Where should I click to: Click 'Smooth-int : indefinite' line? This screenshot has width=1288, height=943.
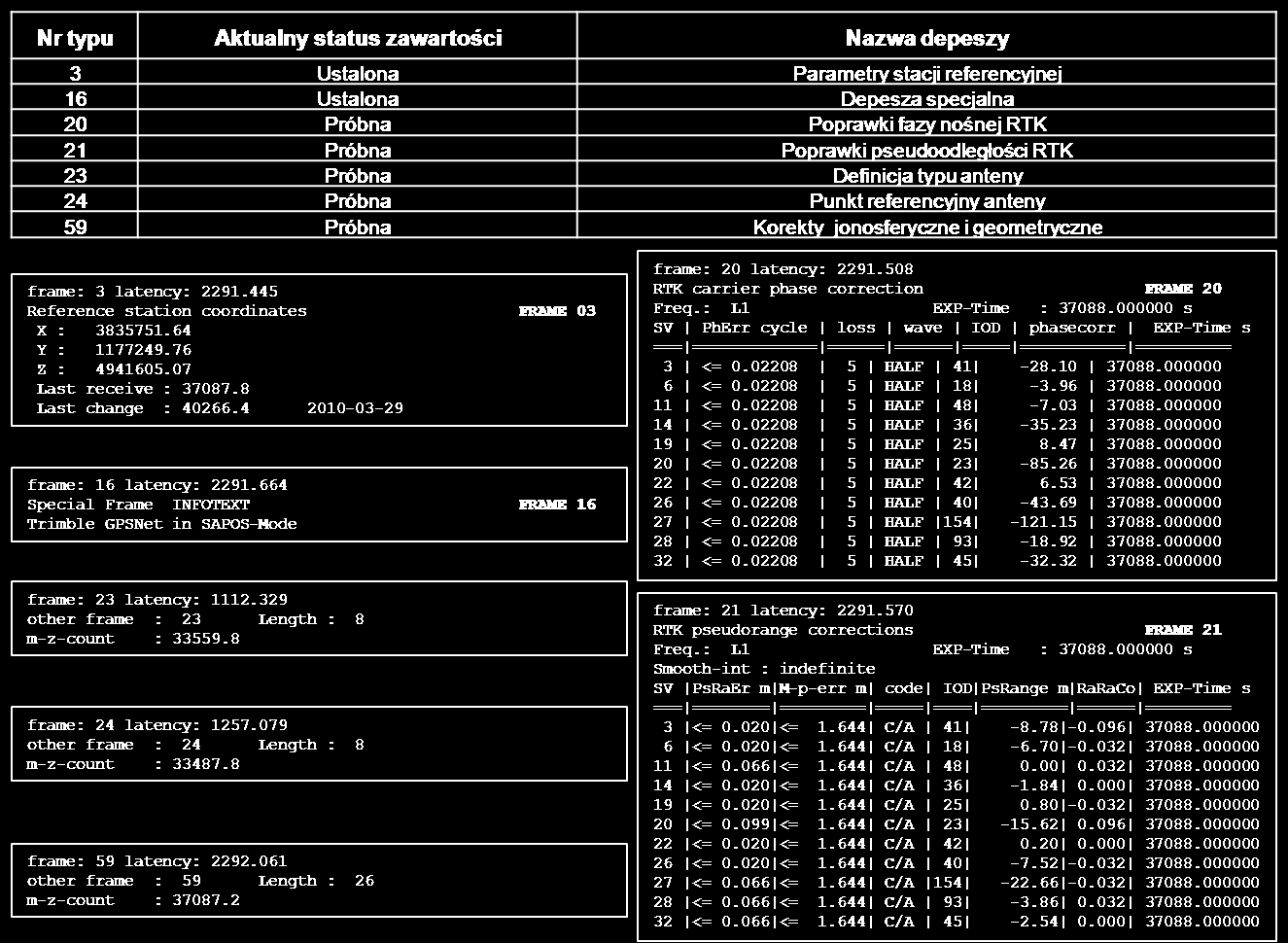(x=764, y=669)
